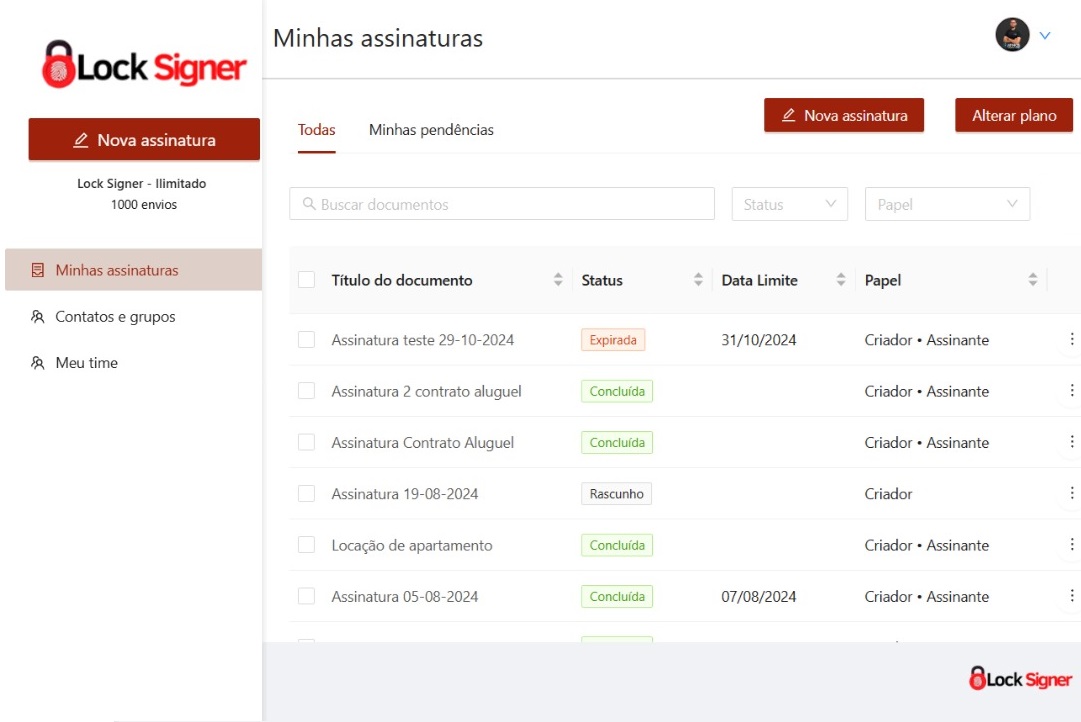Expand the chevron next to profile avatar

[1045, 36]
